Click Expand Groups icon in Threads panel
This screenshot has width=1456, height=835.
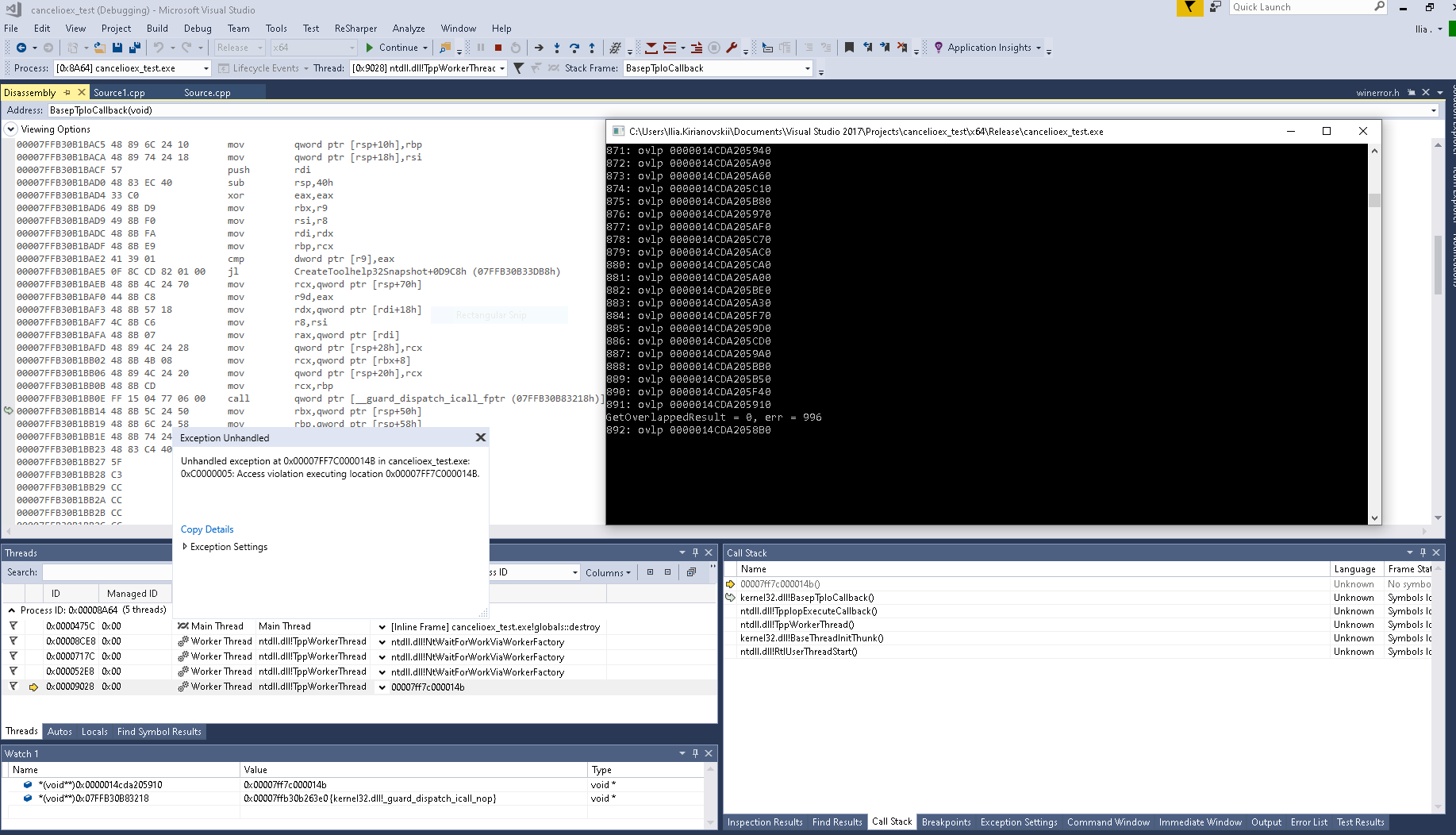[650, 572]
